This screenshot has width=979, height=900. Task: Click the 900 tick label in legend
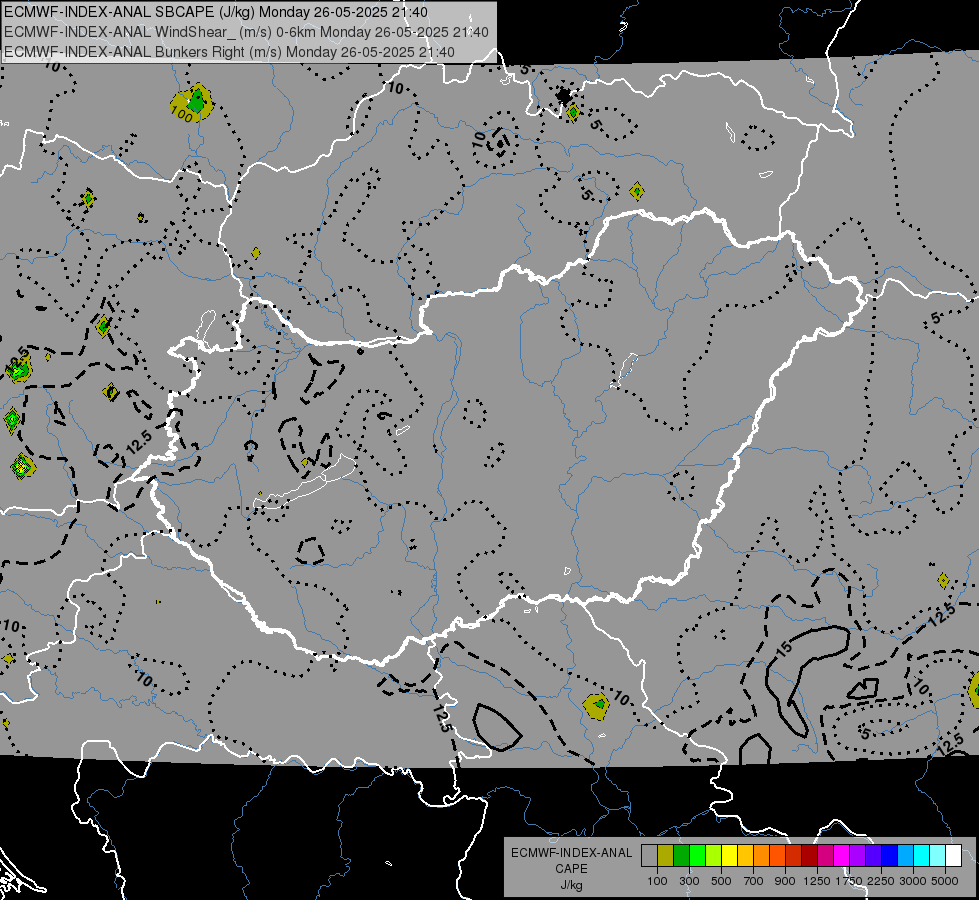(x=785, y=881)
